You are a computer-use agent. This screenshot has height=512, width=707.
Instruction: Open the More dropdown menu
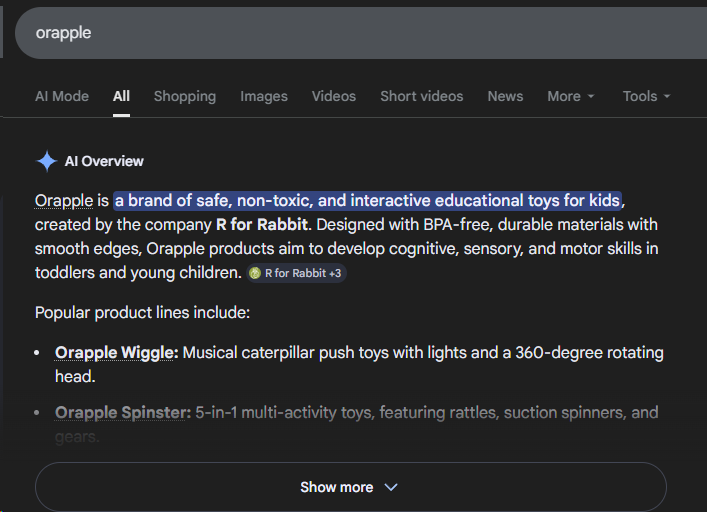(570, 96)
